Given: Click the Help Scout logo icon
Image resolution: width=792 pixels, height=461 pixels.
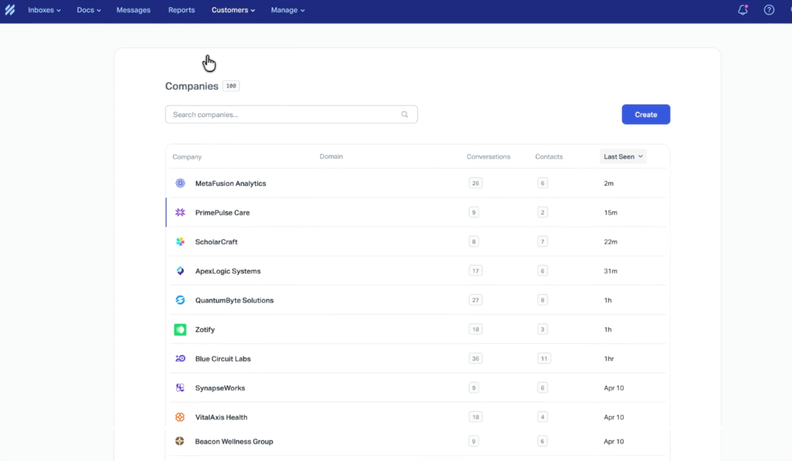Looking at the screenshot, I should [x=10, y=10].
